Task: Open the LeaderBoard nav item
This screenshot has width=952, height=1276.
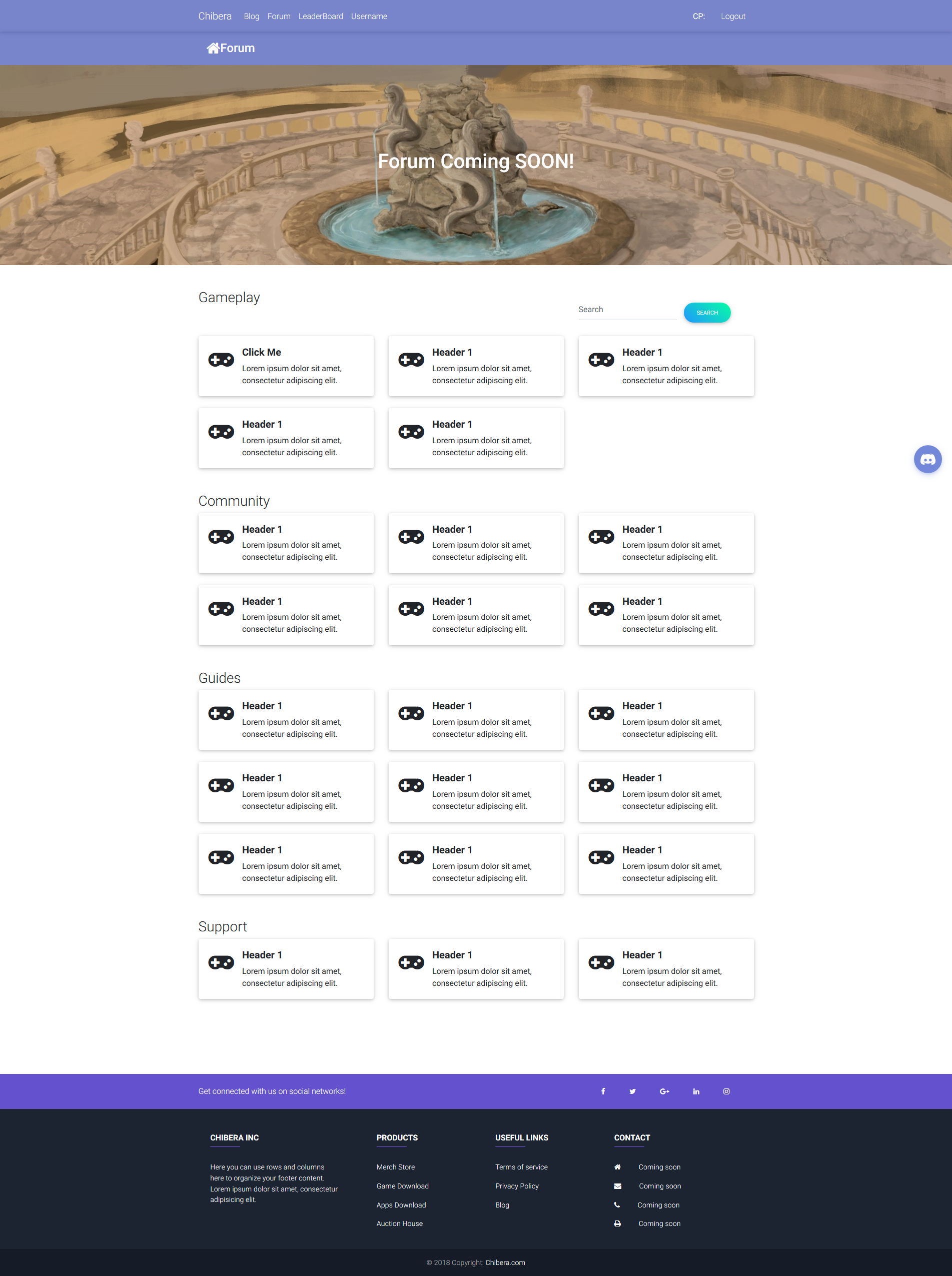Action: (320, 16)
